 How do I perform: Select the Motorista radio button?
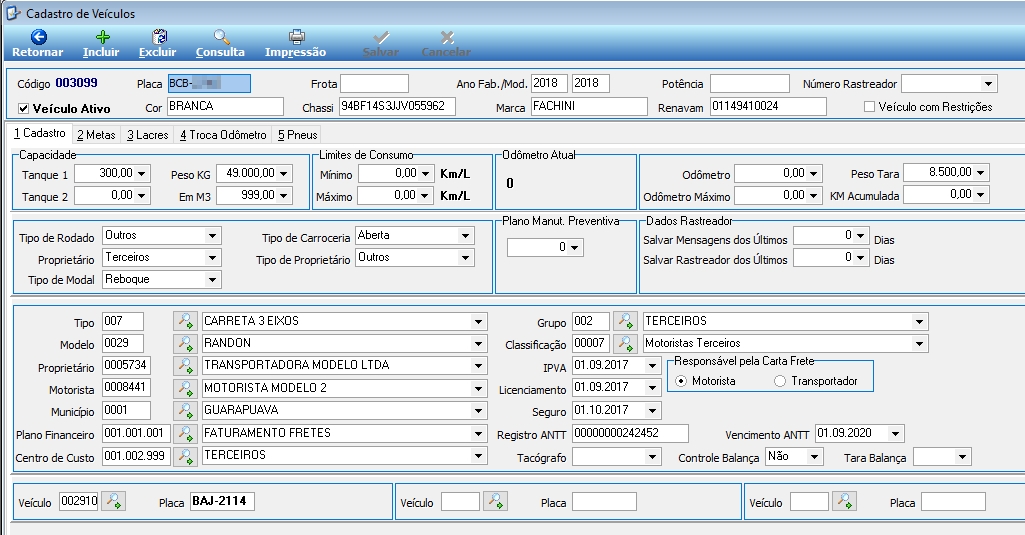pyautogui.click(x=681, y=381)
